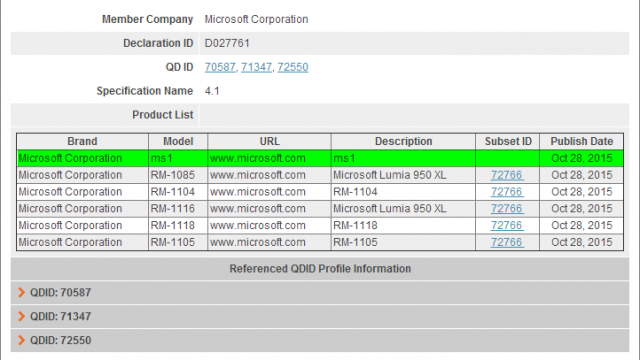Click Microsoft Lumia 950 XL in RM-1116 row

390,209
